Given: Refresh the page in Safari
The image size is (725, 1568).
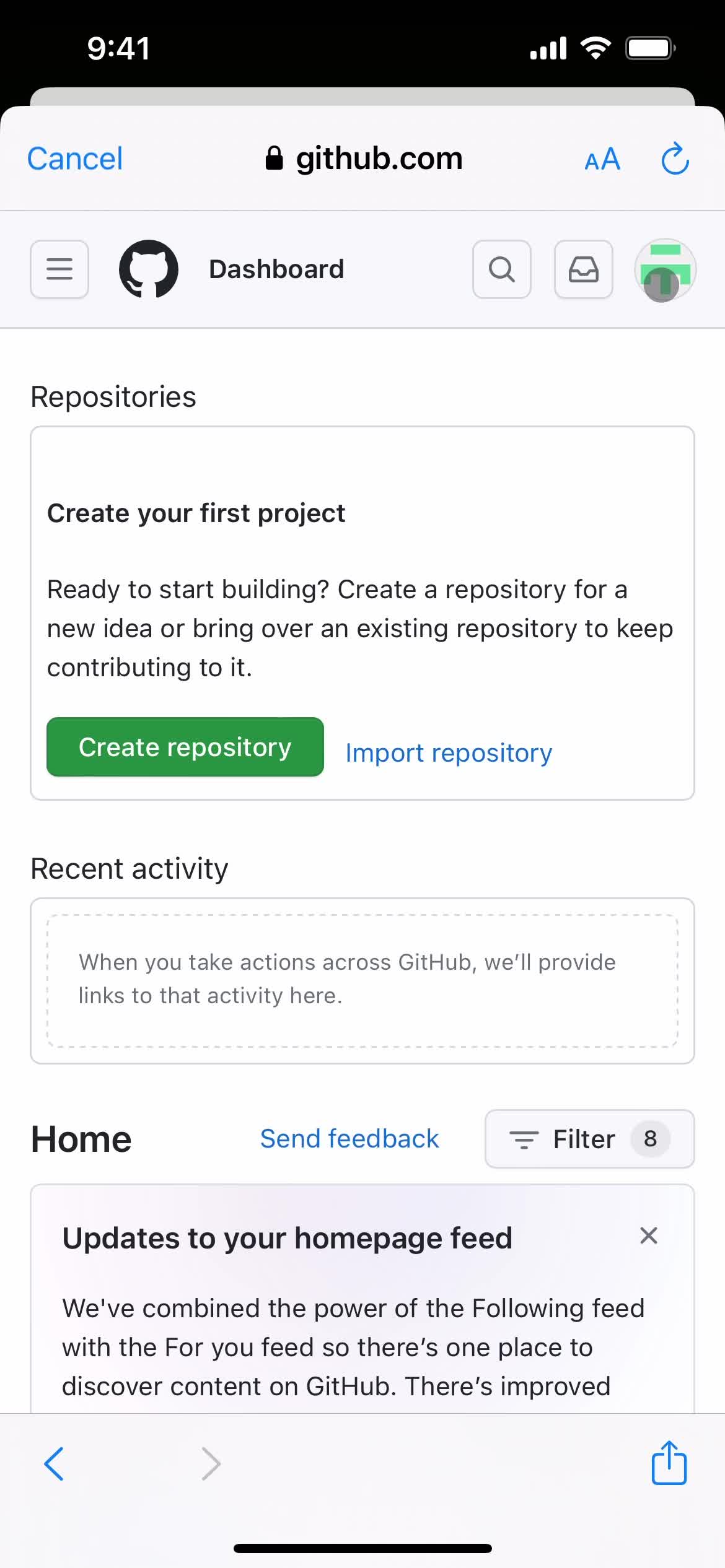Looking at the screenshot, I should [675, 159].
